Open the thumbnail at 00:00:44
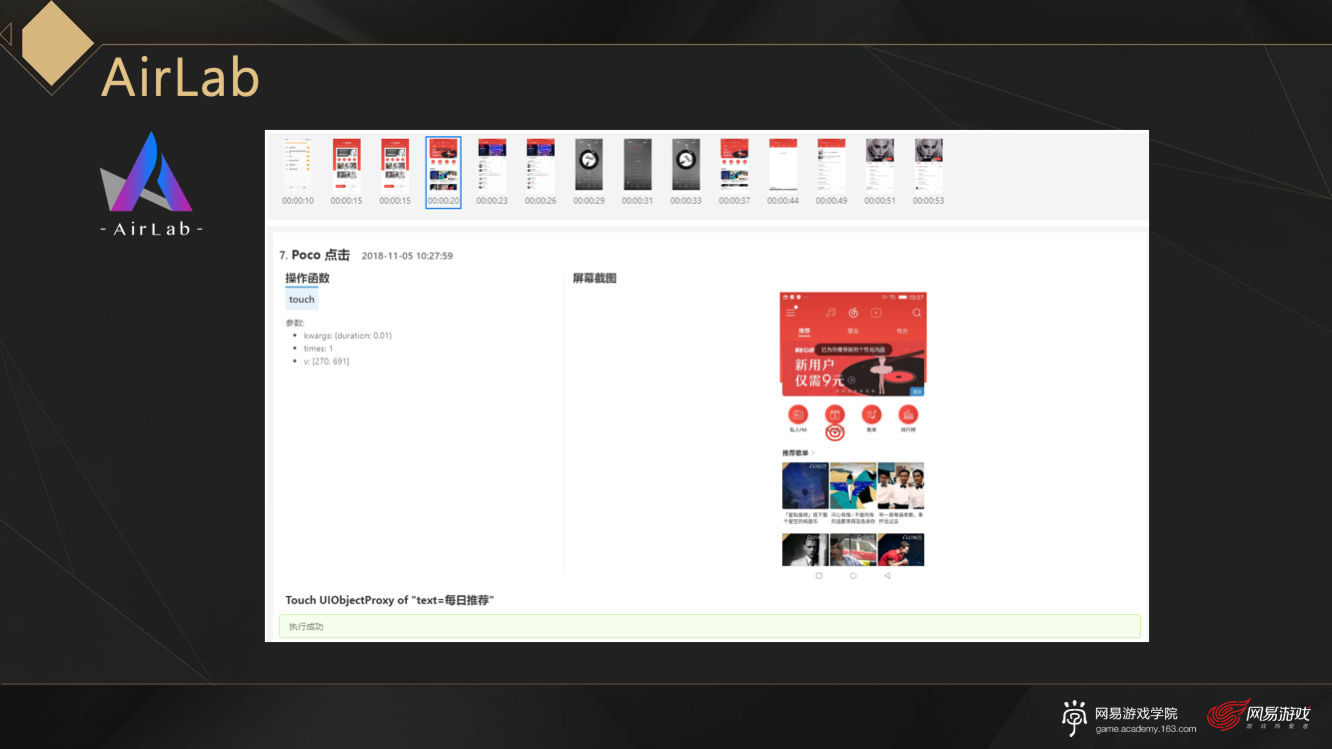1332x749 pixels. pyautogui.click(x=783, y=166)
